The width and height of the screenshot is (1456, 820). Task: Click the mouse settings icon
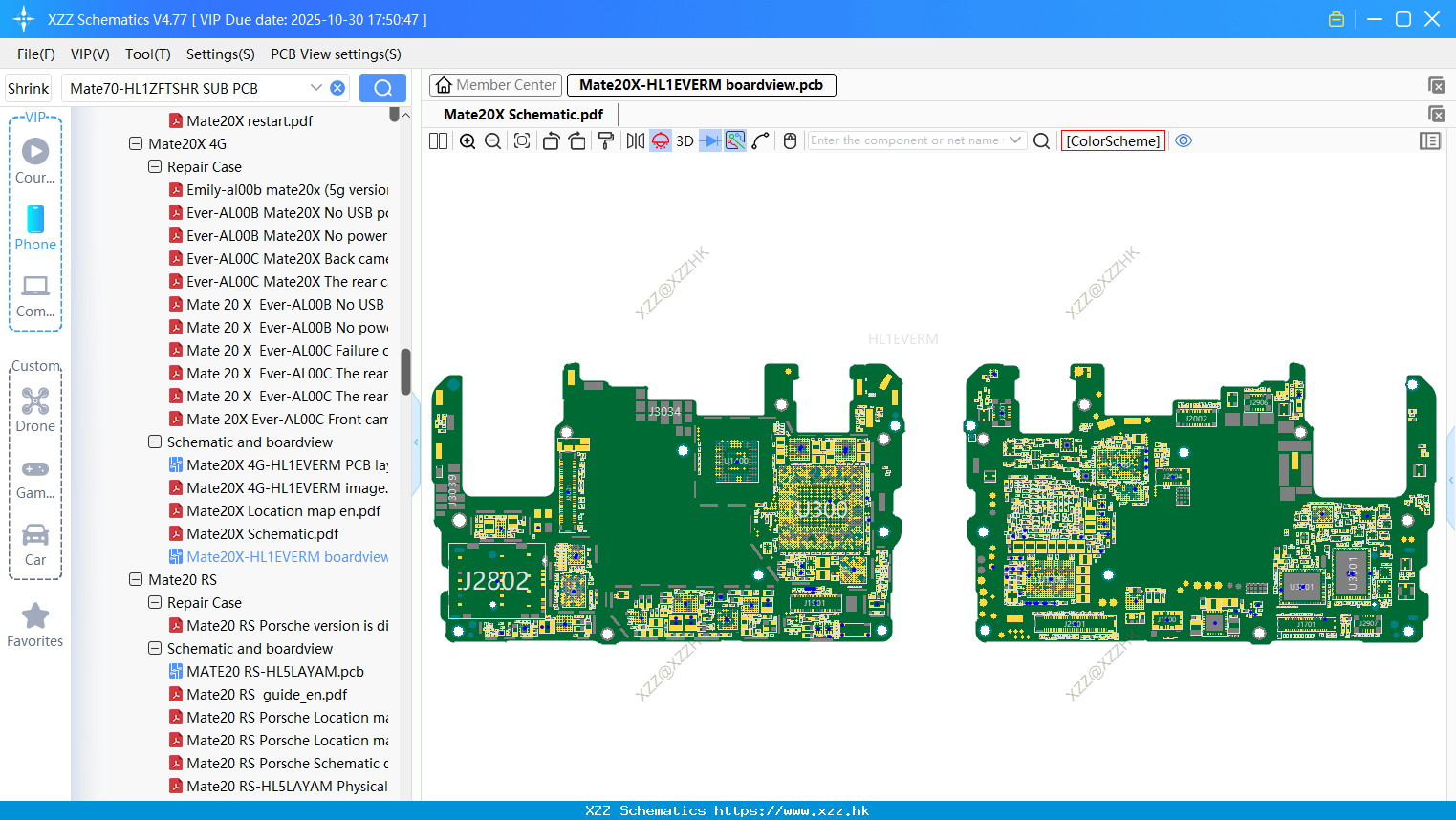coord(790,140)
